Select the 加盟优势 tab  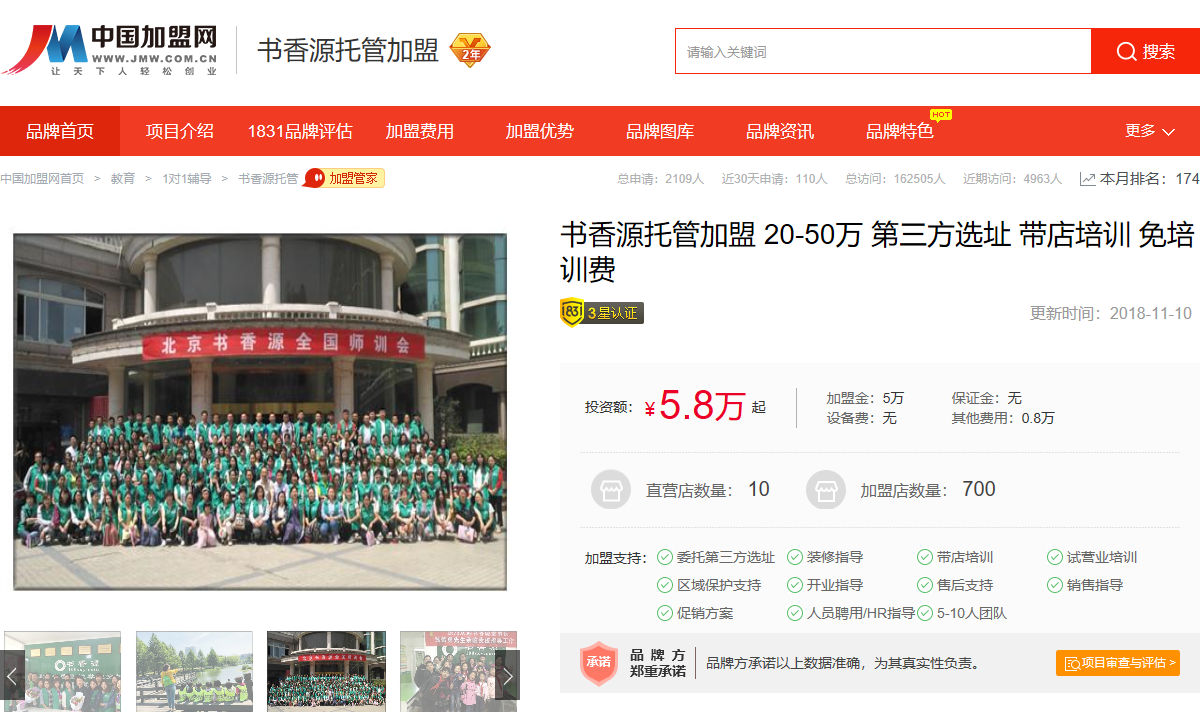tap(540, 131)
